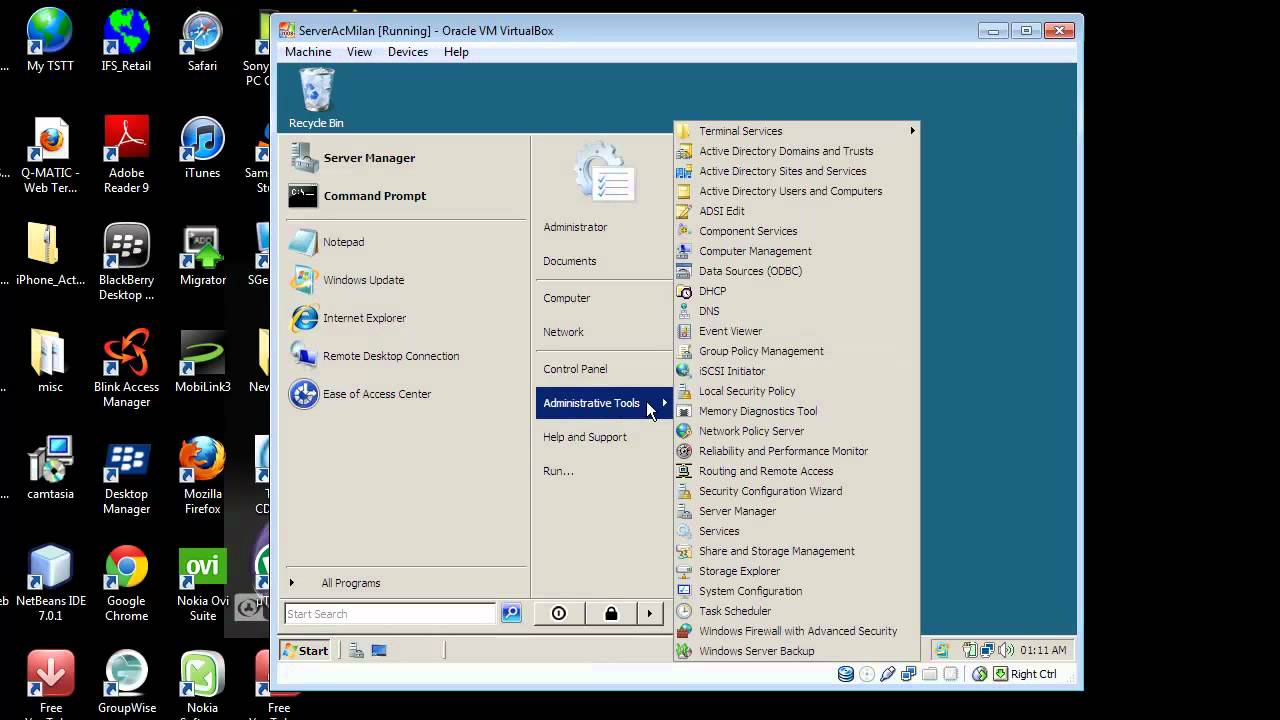Viewport: 1280px width, 720px height.
Task: Open the Machine menu in VirtualBox
Action: pos(308,52)
